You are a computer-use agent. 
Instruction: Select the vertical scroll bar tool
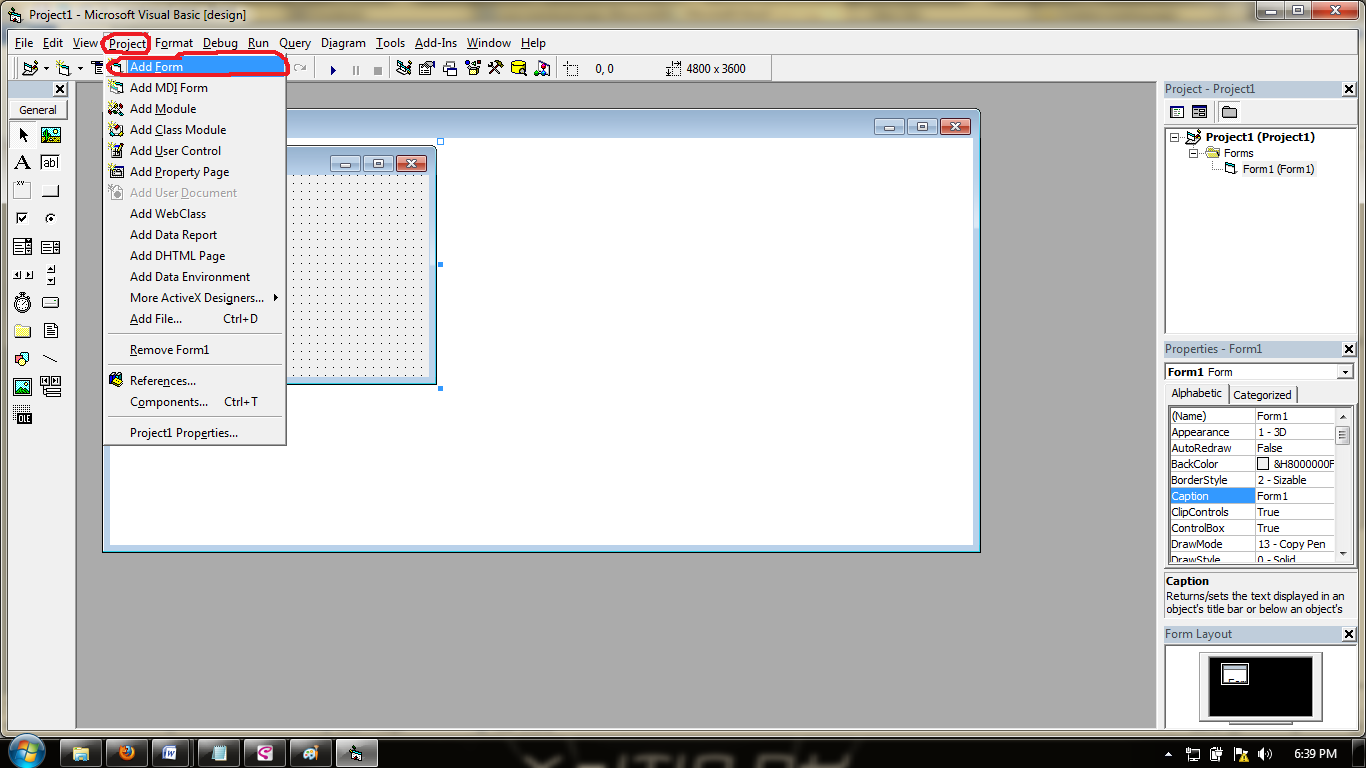click(x=51, y=275)
